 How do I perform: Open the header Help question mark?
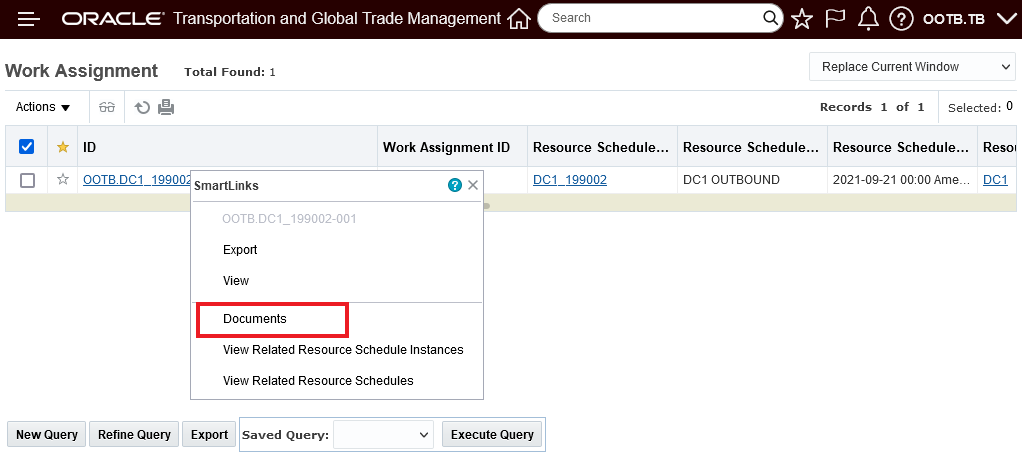[x=901, y=19]
